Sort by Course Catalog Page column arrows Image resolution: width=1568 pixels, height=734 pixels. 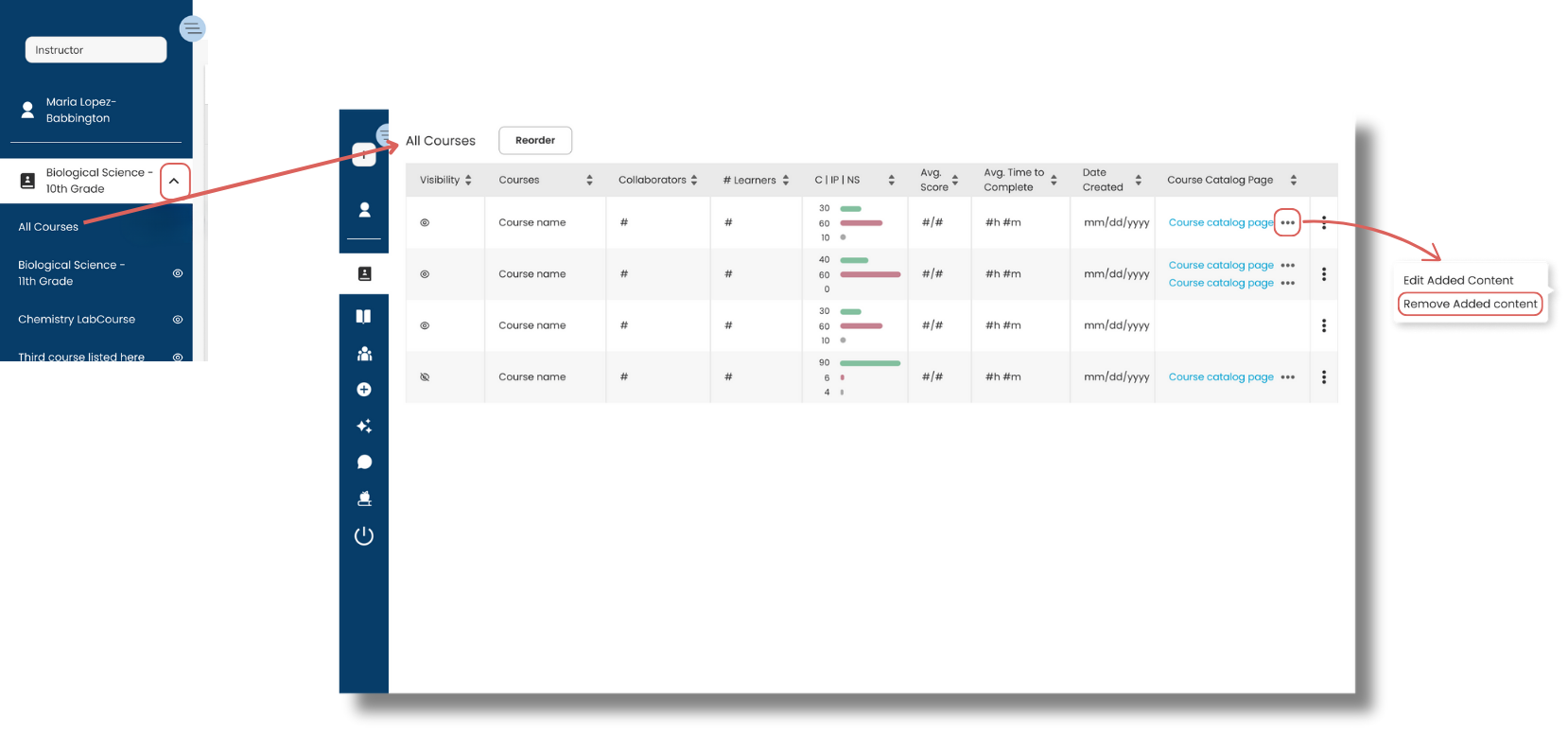(1294, 180)
